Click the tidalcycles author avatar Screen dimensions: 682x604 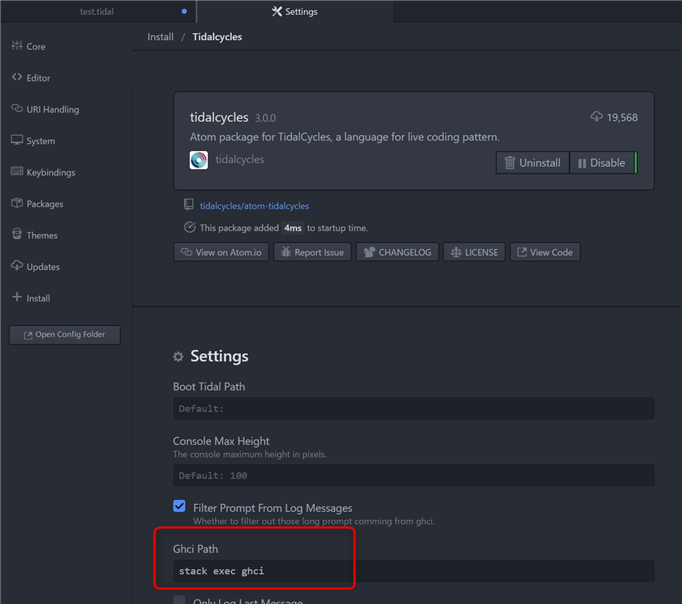199,160
